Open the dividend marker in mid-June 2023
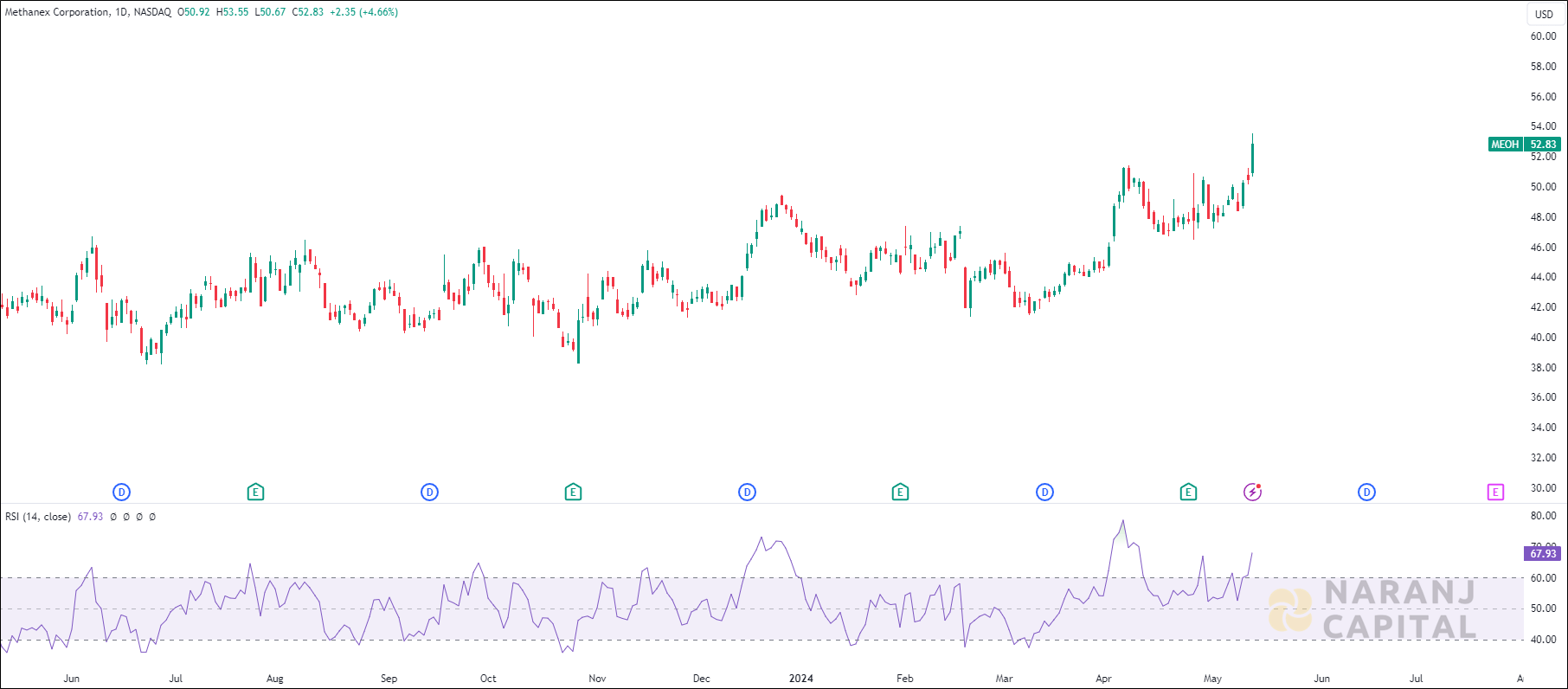This screenshot has height=689, width=1568. pyautogui.click(x=122, y=493)
